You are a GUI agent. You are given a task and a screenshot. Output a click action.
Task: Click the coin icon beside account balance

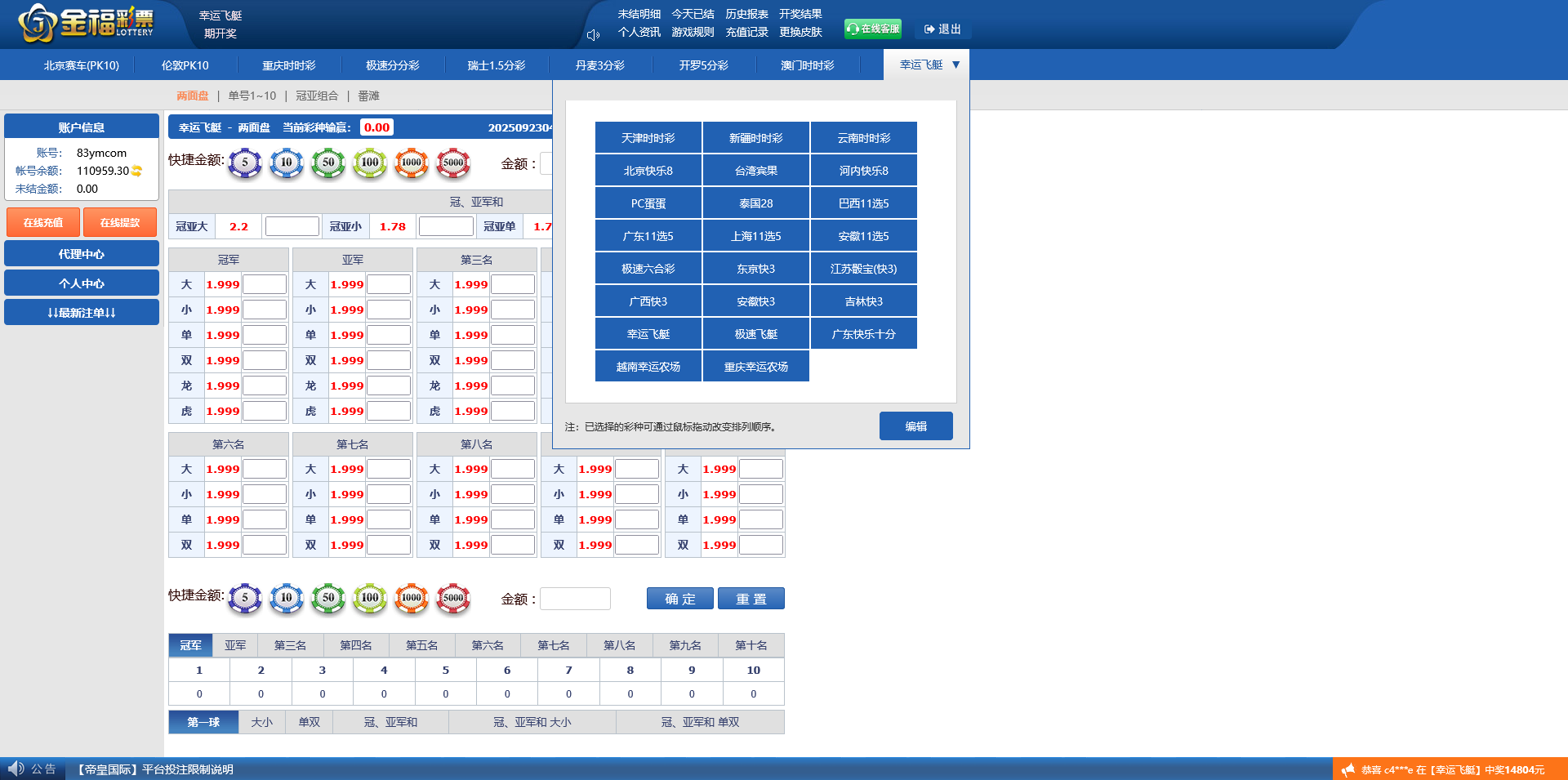click(137, 171)
